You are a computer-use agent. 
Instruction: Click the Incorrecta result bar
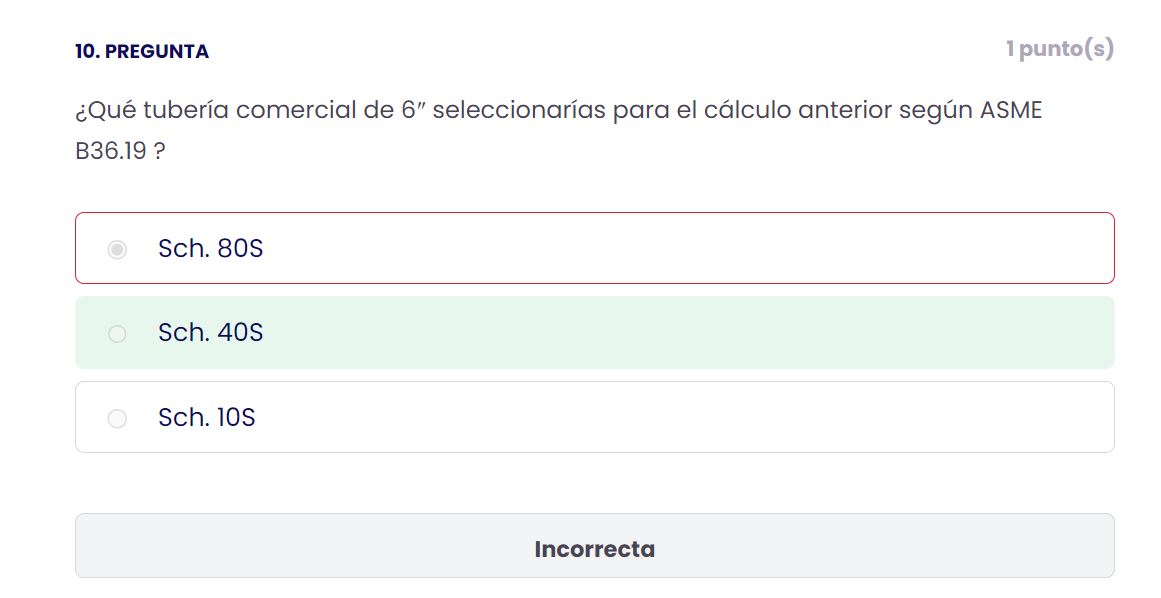pyautogui.click(x=595, y=545)
